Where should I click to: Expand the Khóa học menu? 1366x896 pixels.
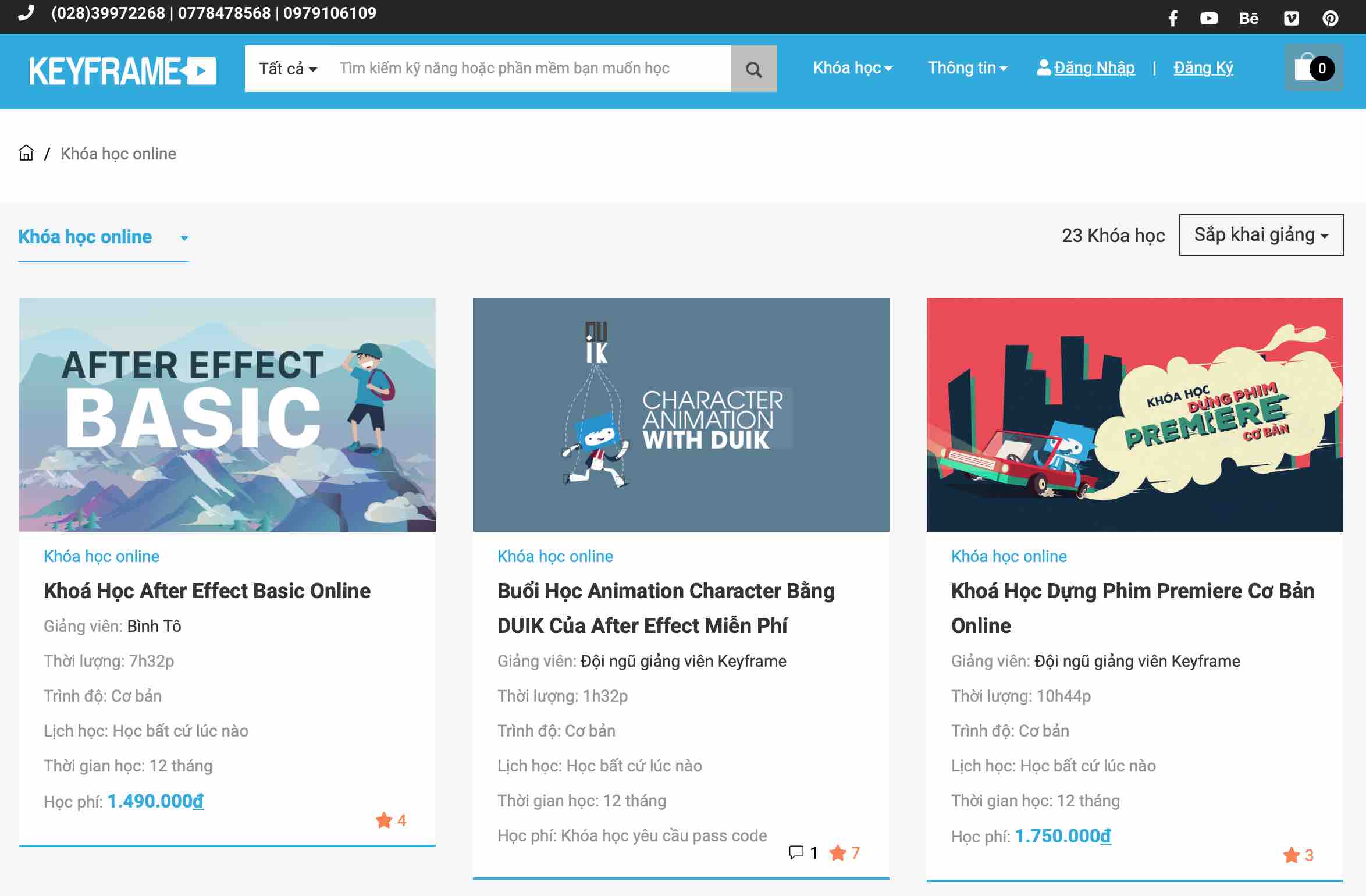[852, 68]
